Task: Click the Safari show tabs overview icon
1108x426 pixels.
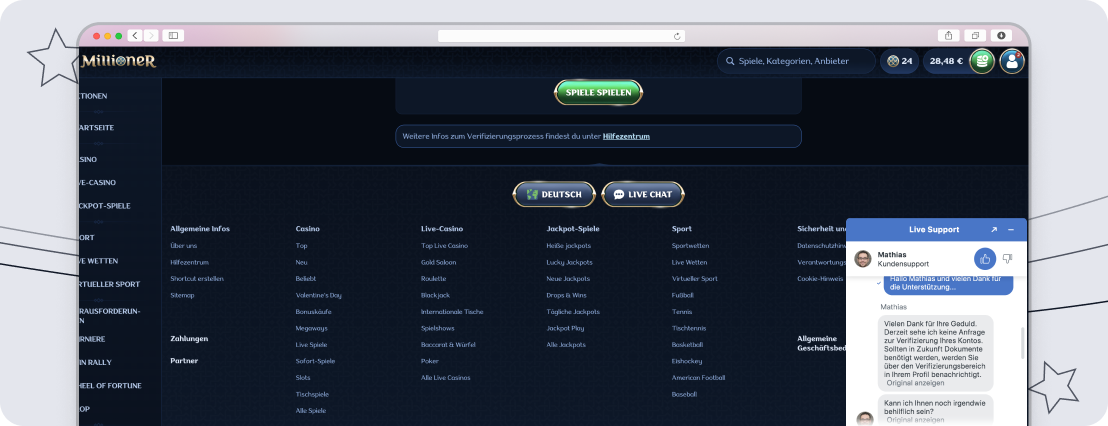Action: tap(976, 35)
